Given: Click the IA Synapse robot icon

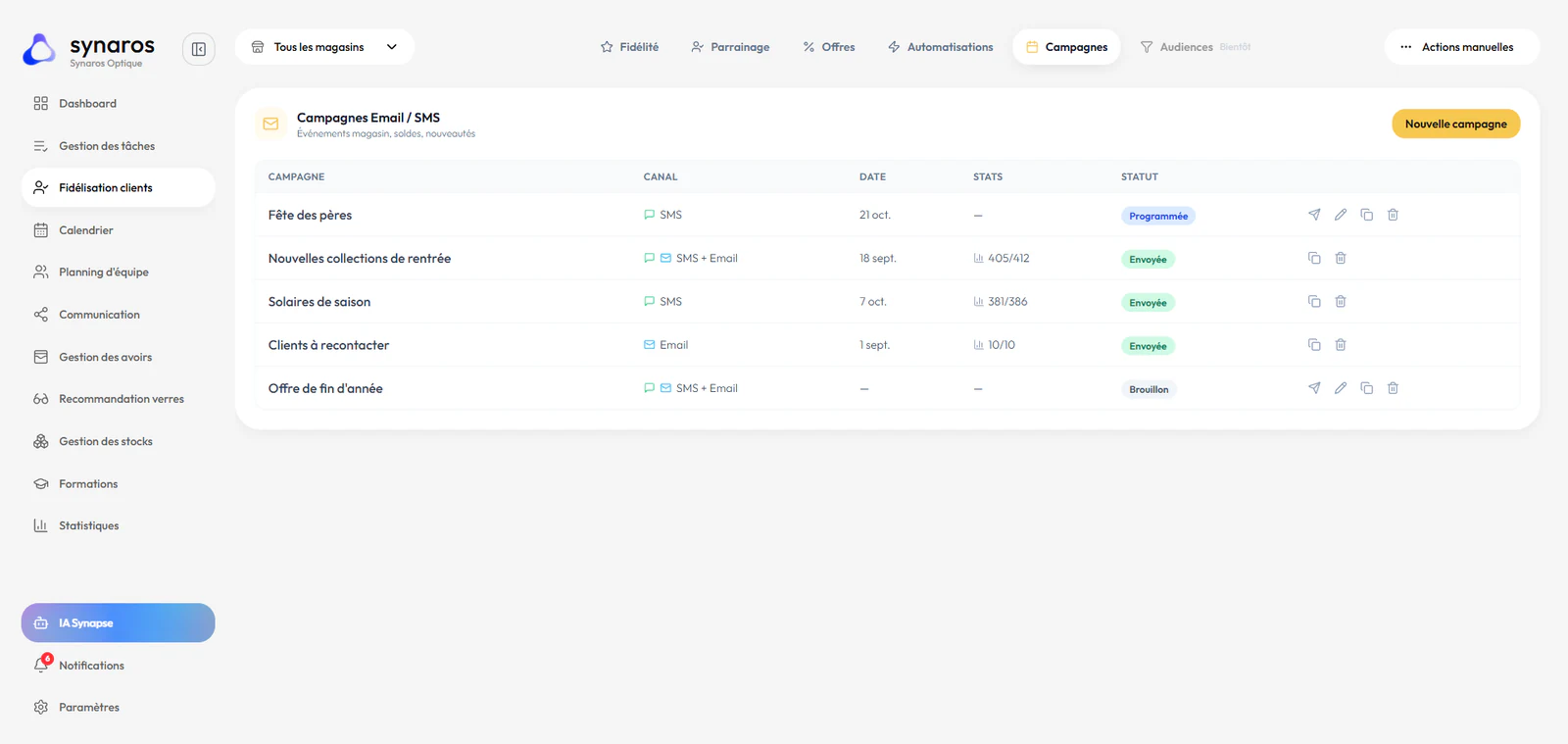Looking at the screenshot, I should tap(41, 623).
